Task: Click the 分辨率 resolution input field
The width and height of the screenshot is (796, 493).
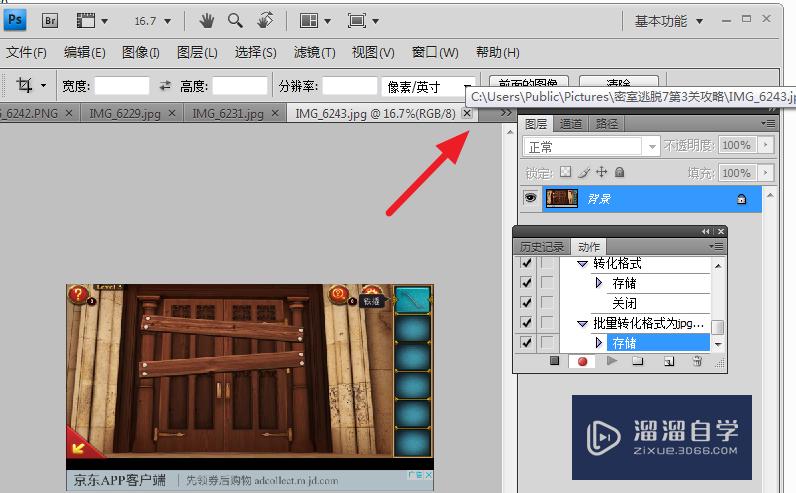Action: click(x=350, y=86)
